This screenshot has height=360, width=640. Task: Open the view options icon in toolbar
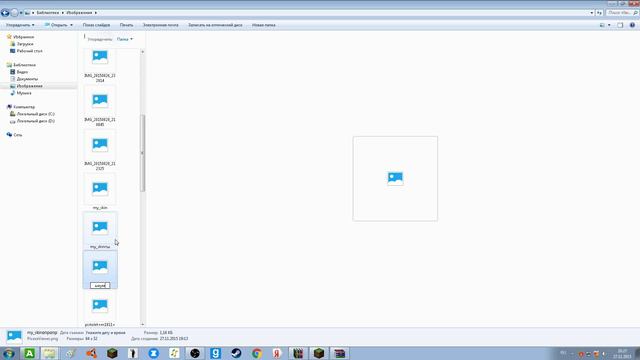coord(602,25)
